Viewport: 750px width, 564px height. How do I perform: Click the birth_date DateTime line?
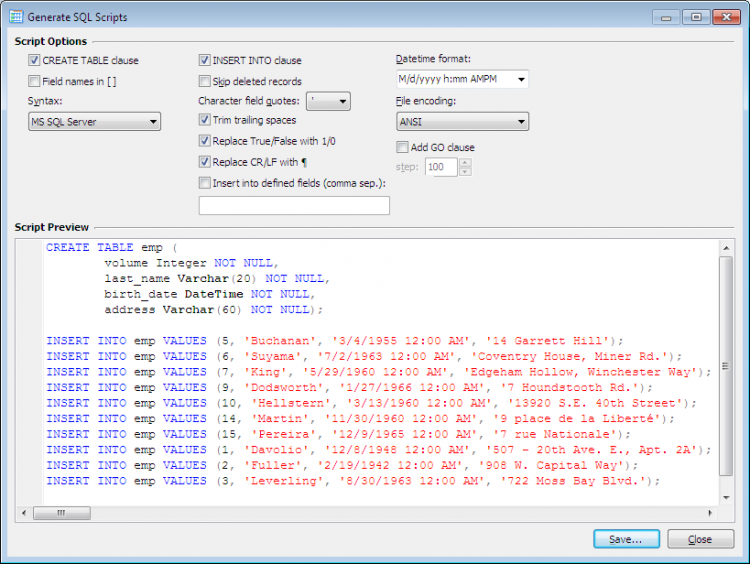point(210,294)
